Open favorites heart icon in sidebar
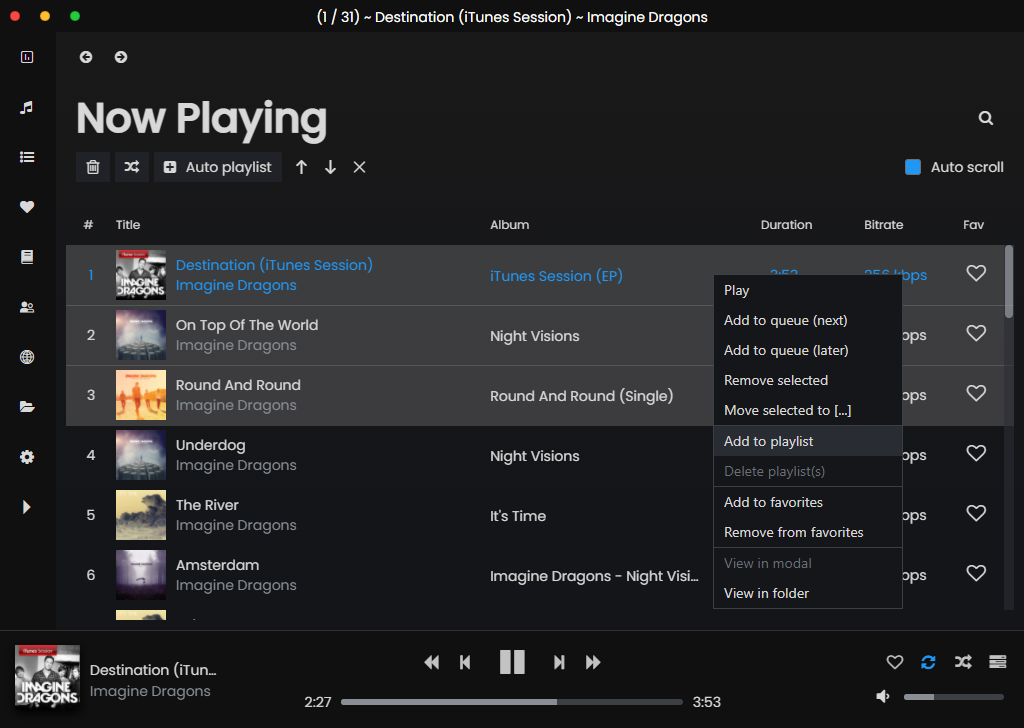Screen dimensions: 1024x728 (27, 207)
